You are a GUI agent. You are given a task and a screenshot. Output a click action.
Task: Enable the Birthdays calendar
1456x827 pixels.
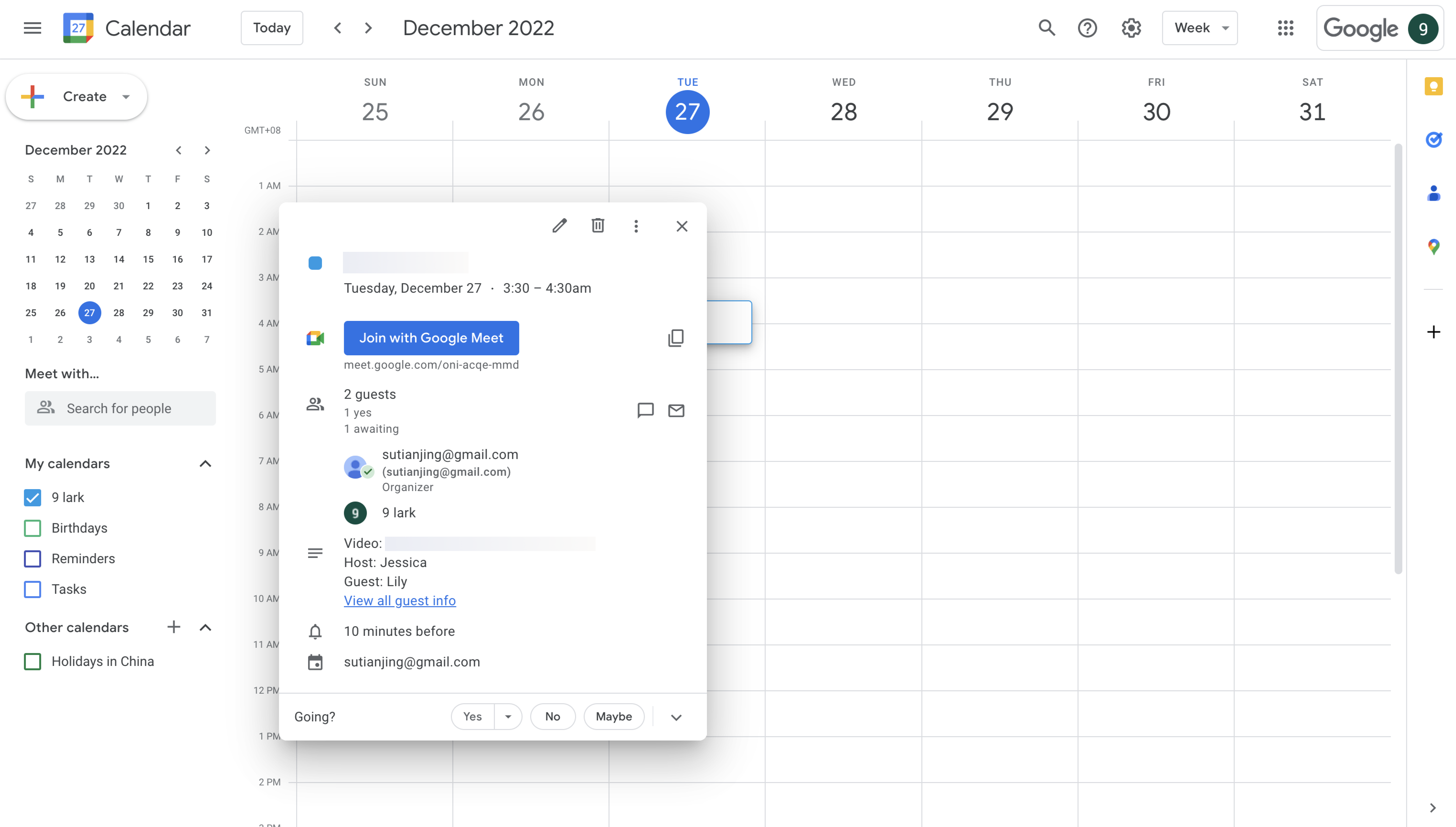[32, 528]
